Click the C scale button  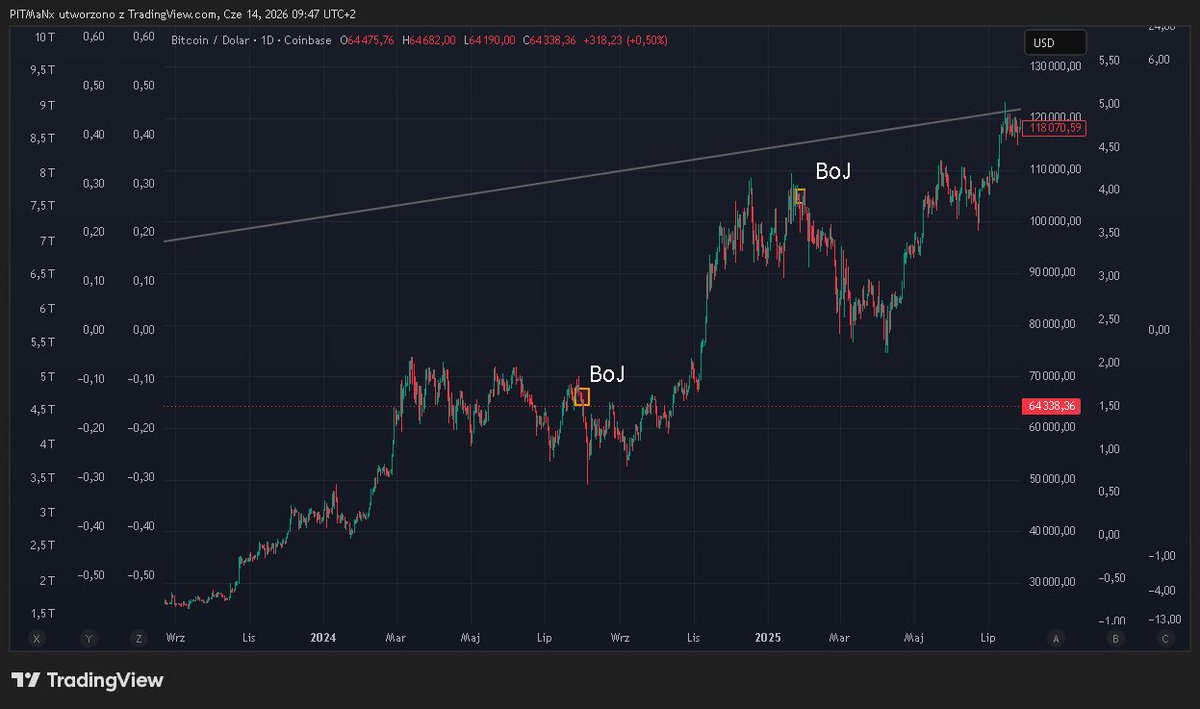[1165, 638]
